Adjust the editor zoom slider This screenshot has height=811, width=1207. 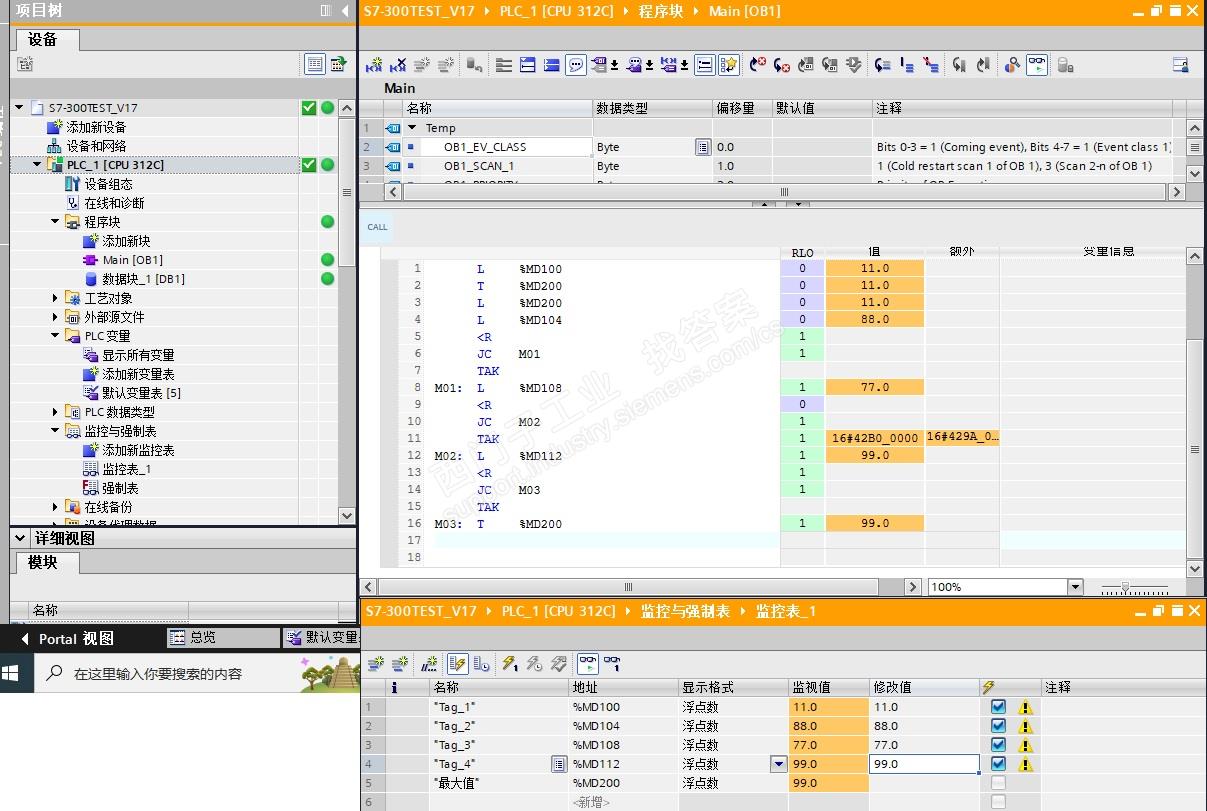point(1126,587)
